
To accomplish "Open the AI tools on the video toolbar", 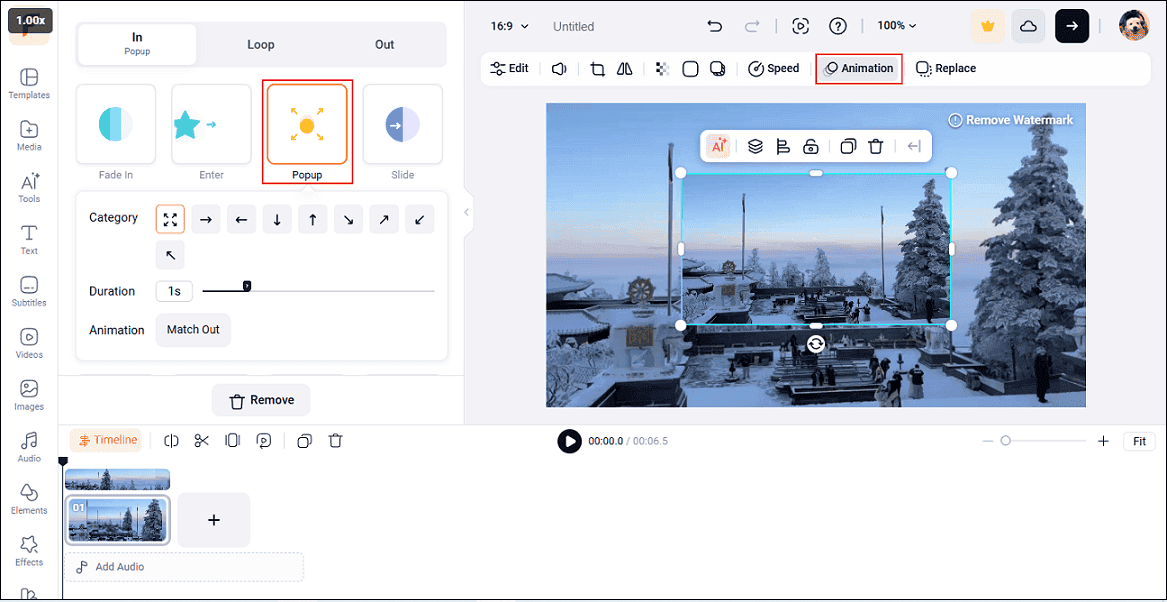I will 719,146.
